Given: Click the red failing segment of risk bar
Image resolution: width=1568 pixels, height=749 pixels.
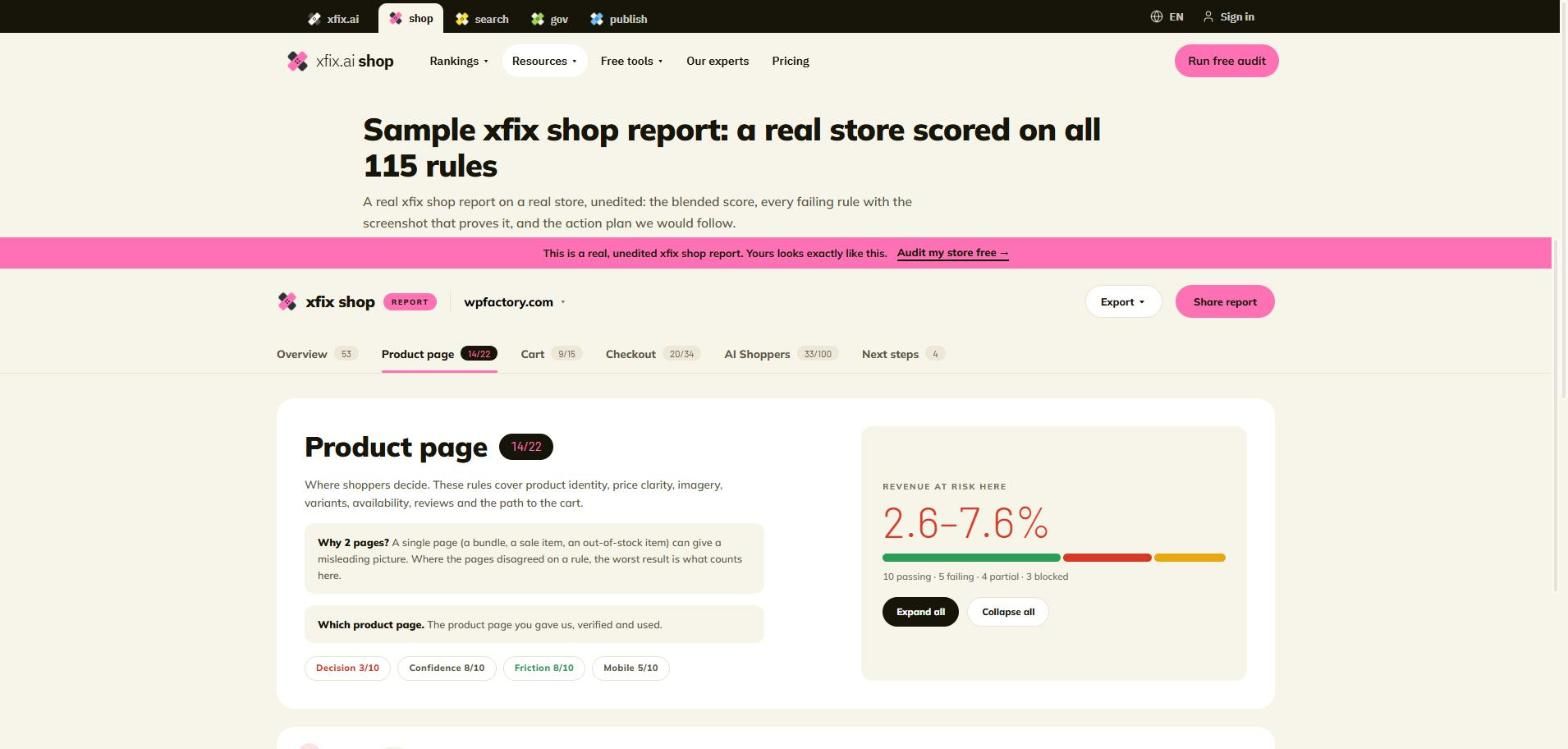Looking at the screenshot, I should pyautogui.click(x=1107, y=558).
